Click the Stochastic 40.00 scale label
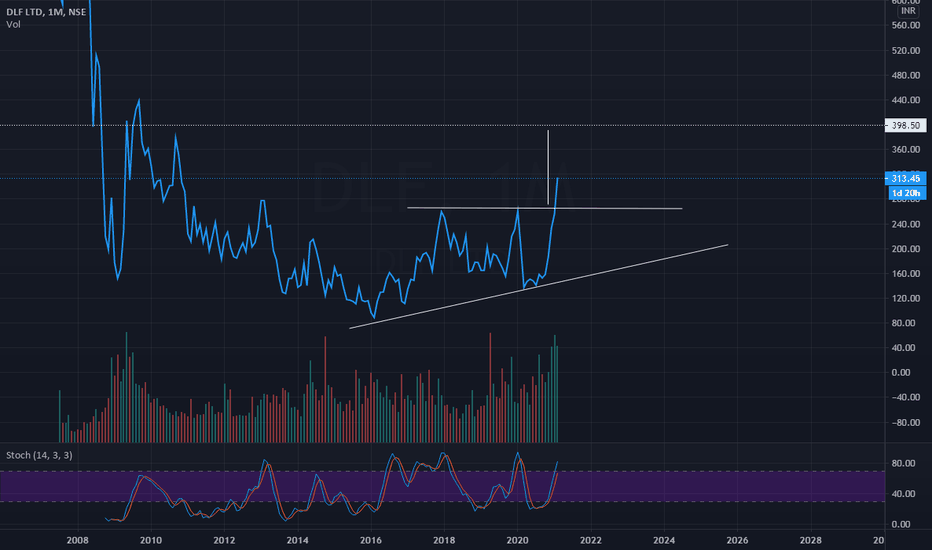Screen dimensions: 932x550 tap(903, 494)
